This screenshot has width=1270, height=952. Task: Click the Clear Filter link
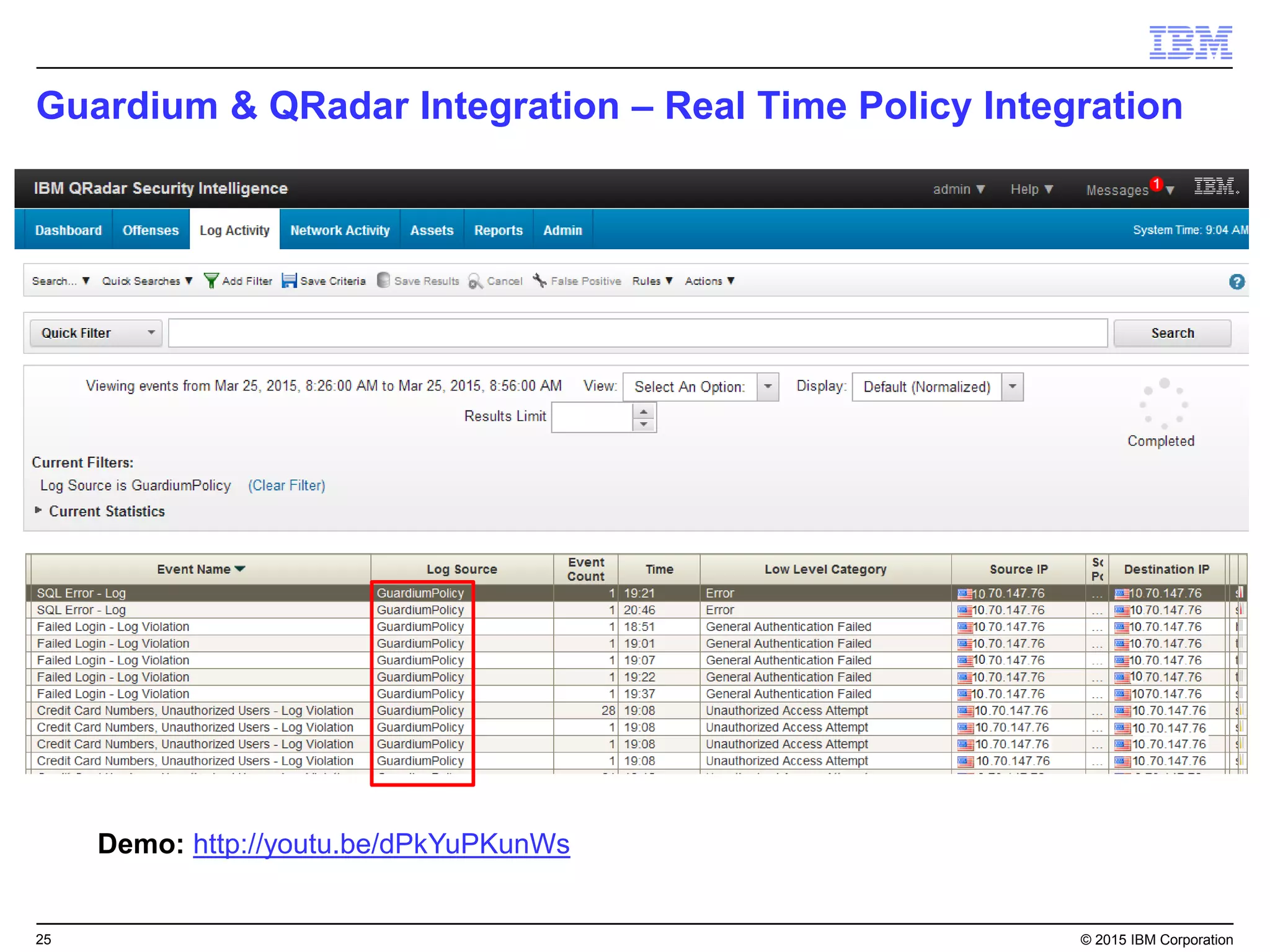pyautogui.click(x=286, y=486)
